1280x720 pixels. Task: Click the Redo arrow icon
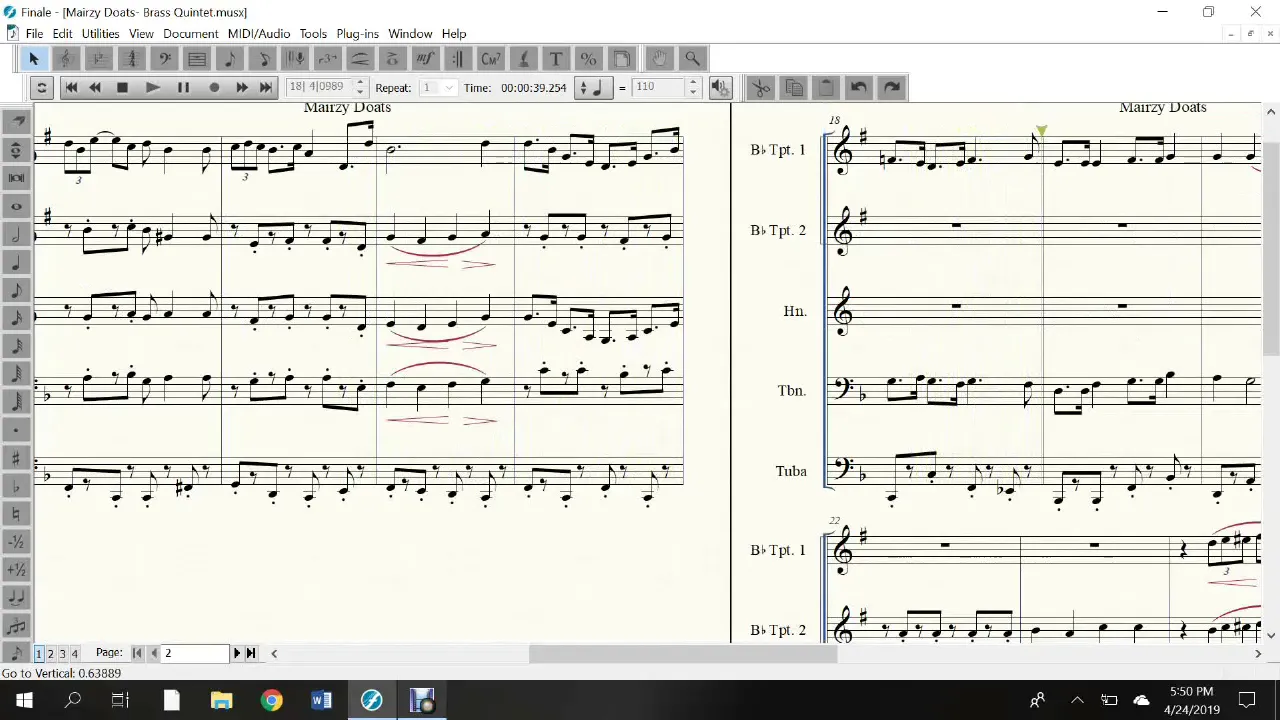[892, 87]
